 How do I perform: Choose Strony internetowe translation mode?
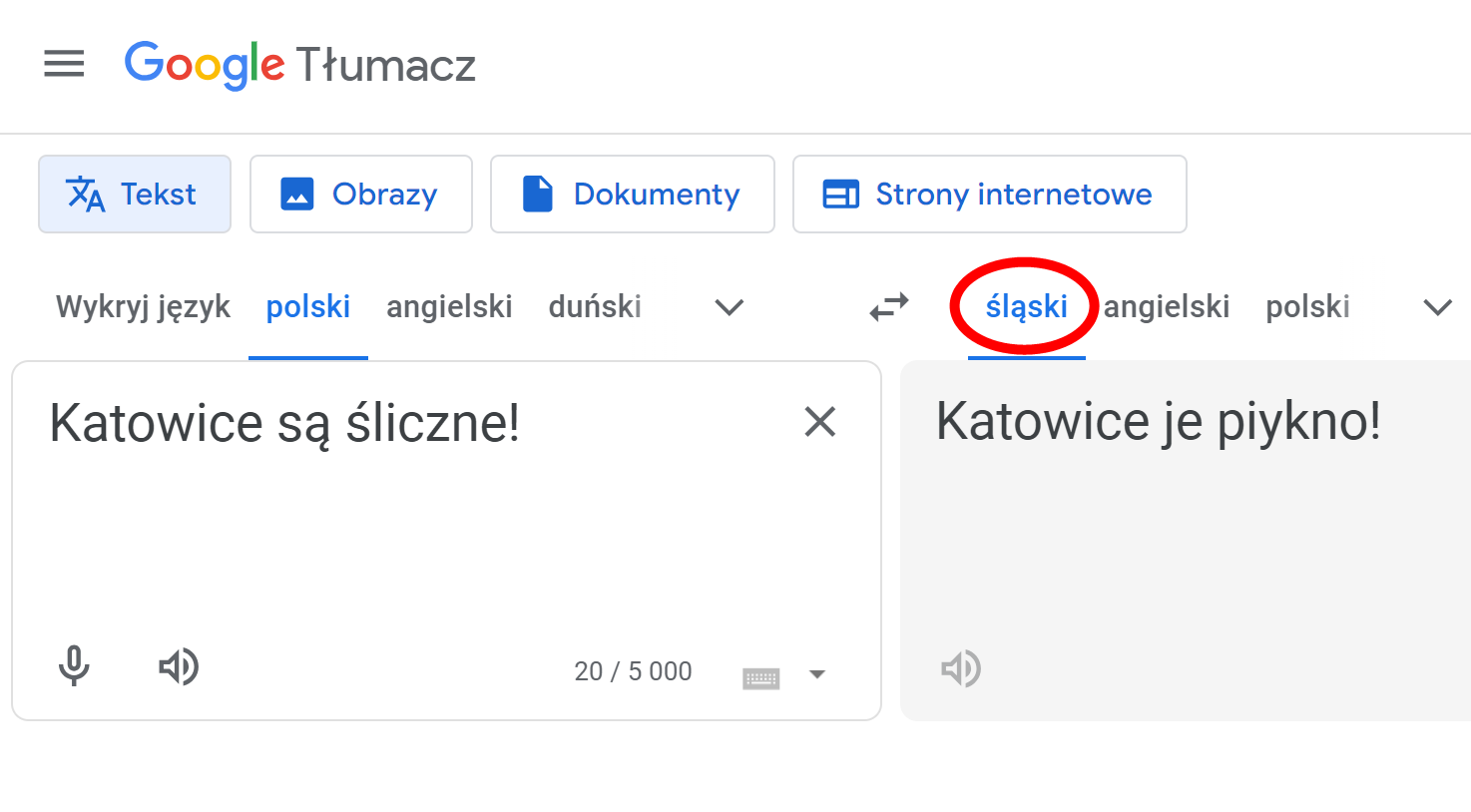990,194
